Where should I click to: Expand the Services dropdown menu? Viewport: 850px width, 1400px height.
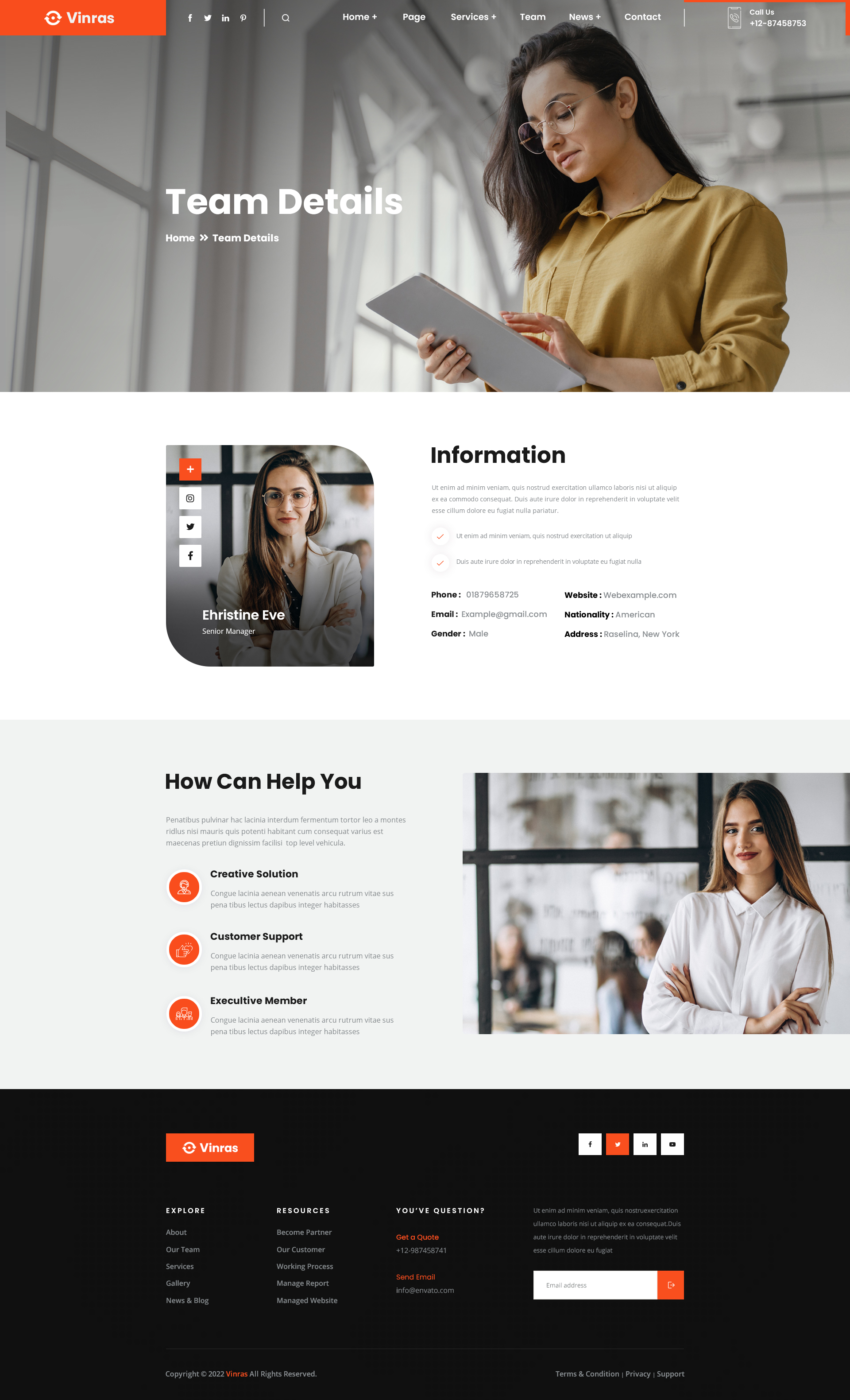(473, 17)
